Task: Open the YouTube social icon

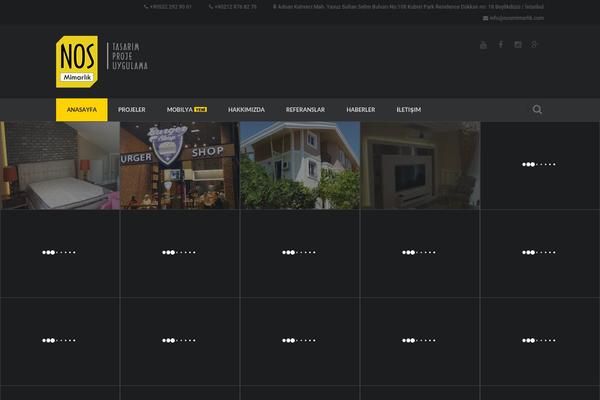Action: pos(483,45)
